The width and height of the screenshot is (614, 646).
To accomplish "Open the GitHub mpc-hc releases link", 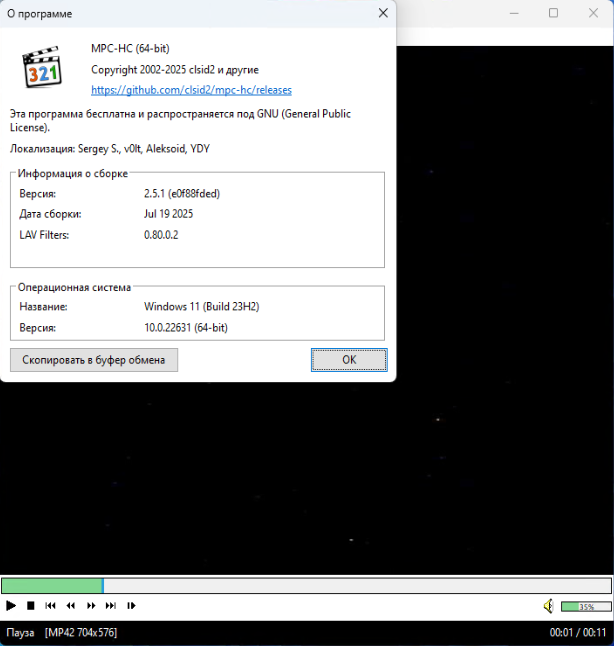I will 191,90.
